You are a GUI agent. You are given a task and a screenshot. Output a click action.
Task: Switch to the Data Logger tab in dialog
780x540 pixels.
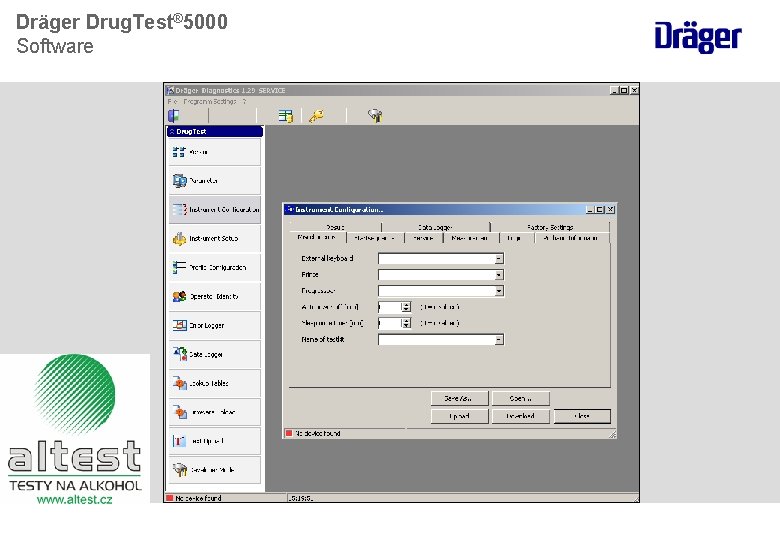(x=435, y=227)
